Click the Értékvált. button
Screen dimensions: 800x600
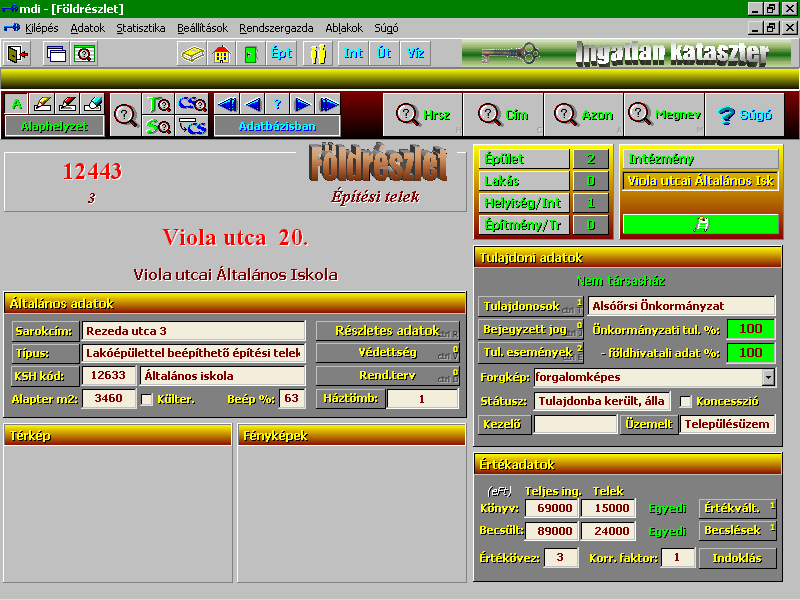(x=738, y=508)
